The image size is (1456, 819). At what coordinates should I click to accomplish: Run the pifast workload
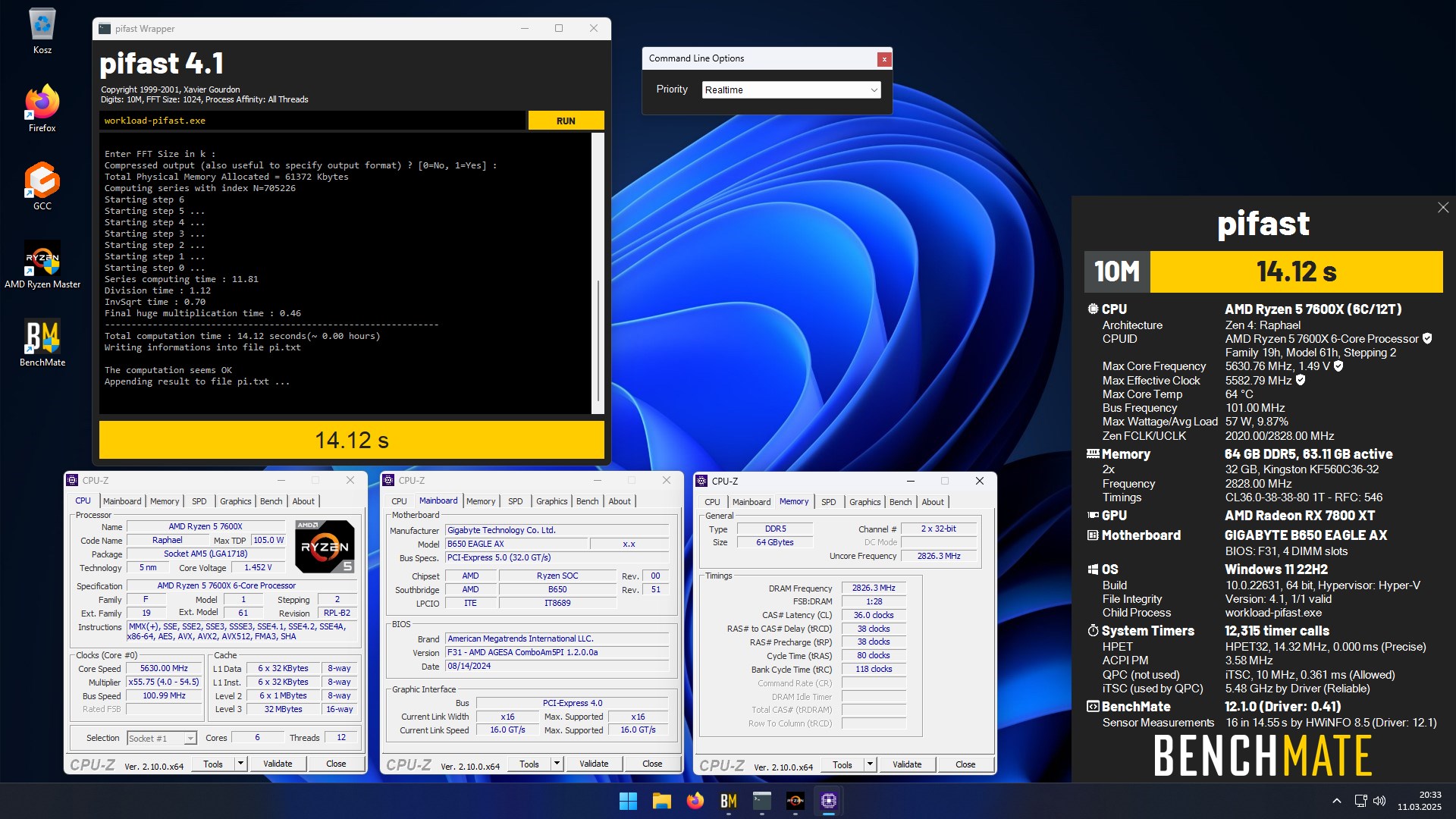(566, 121)
